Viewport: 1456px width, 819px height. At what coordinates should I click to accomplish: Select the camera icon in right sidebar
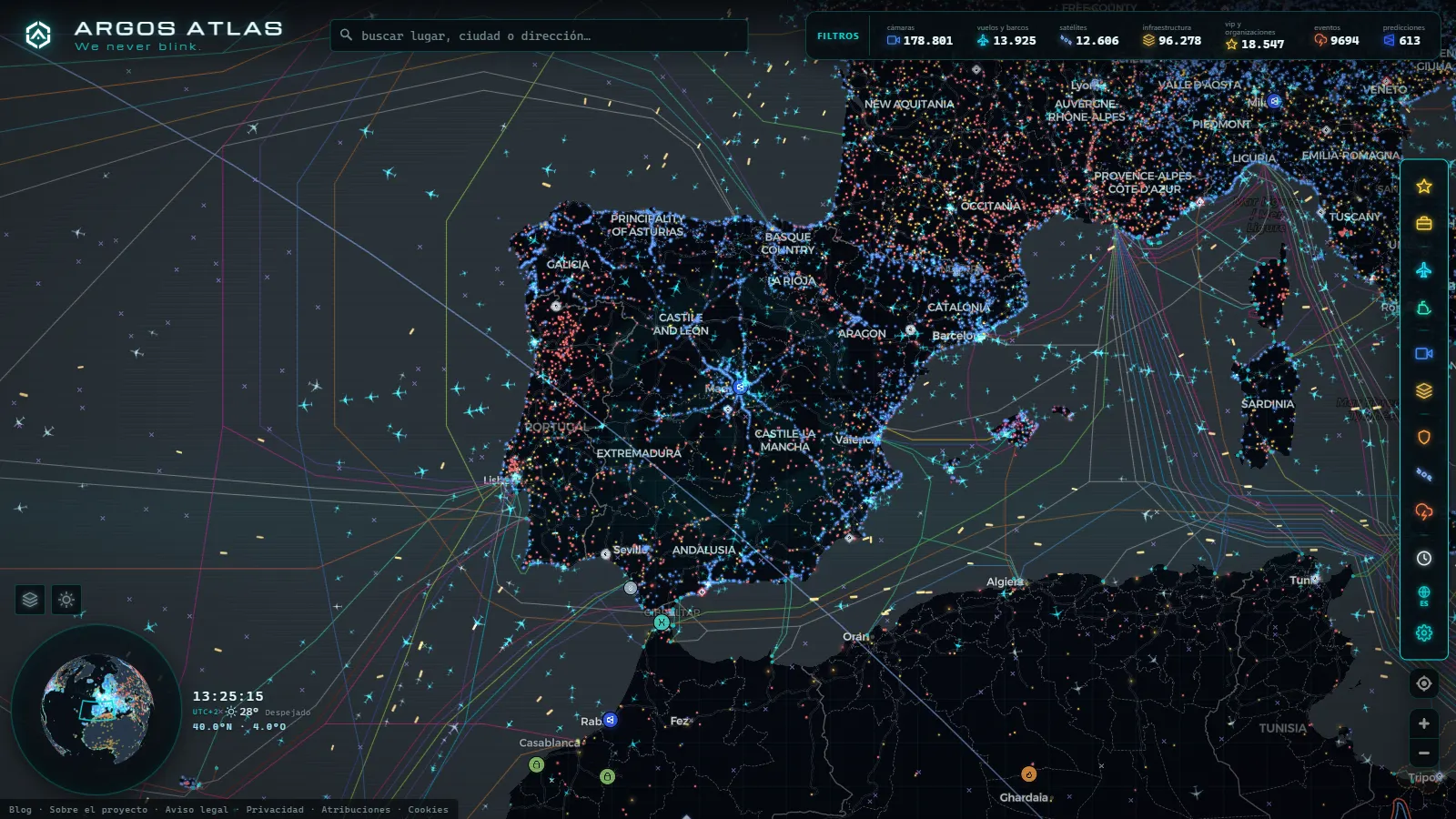[1424, 353]
